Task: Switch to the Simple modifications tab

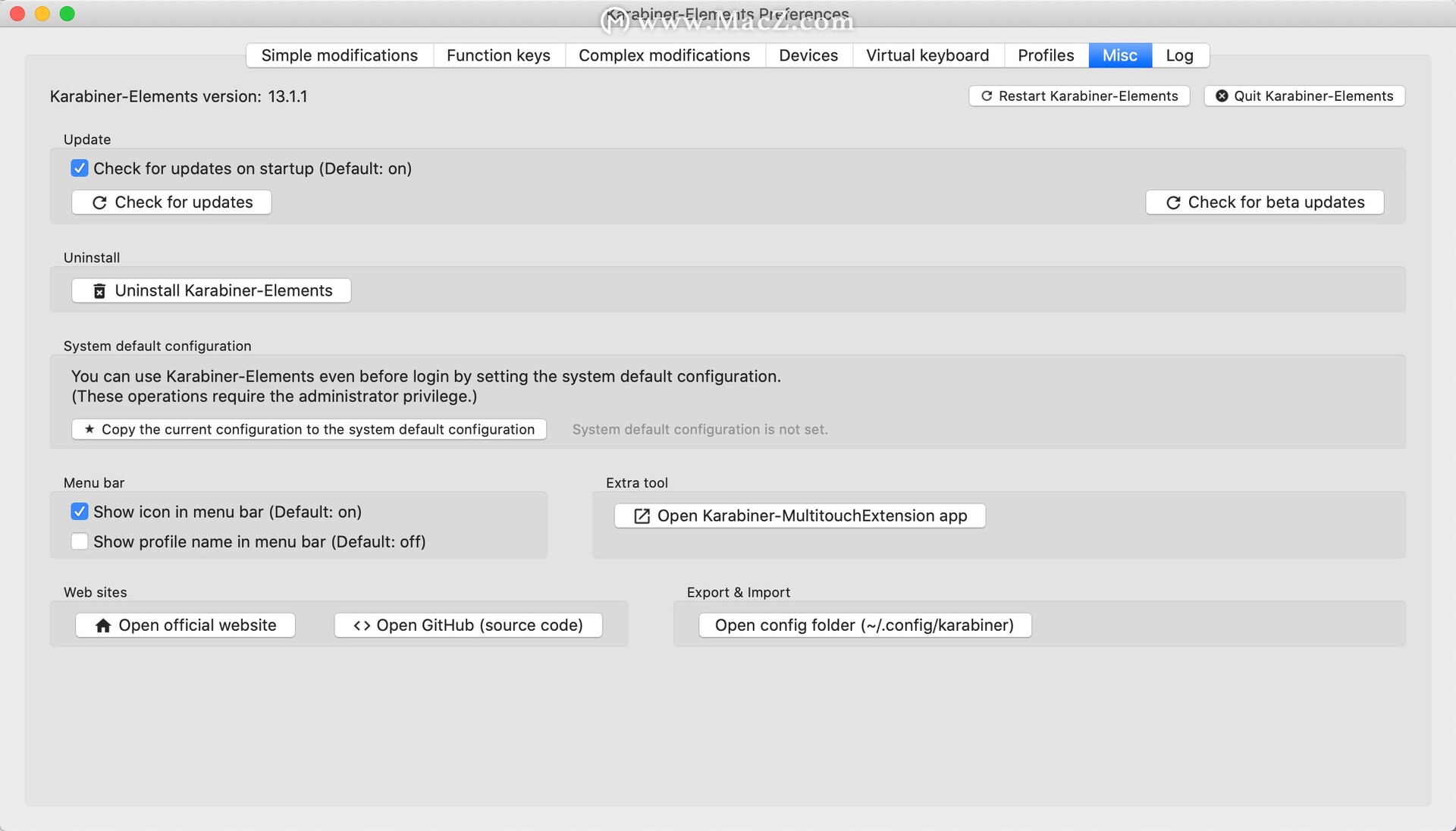Action: [x=340, y=55]
